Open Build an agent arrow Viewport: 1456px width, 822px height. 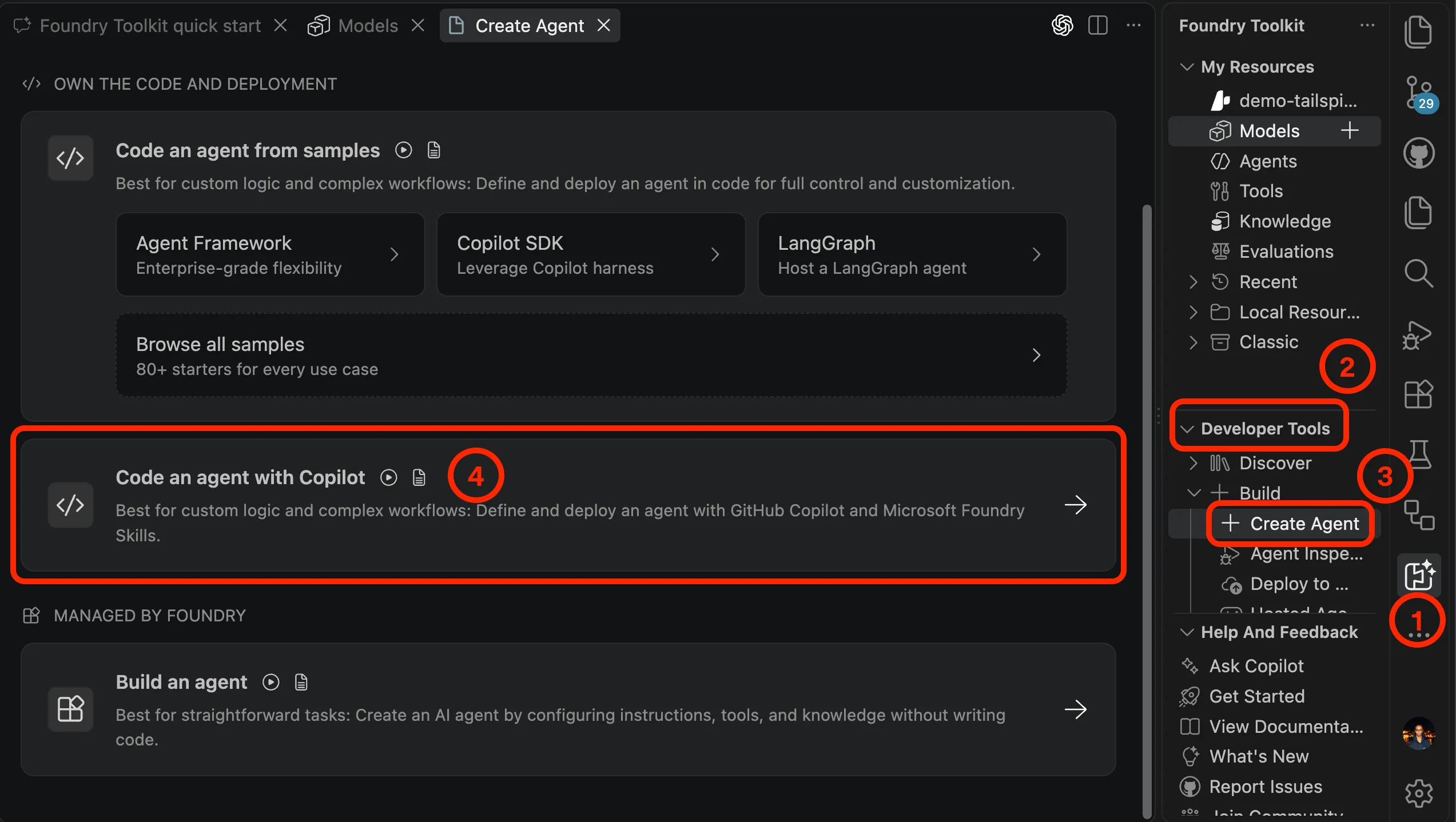click(x=1075, y=709)
